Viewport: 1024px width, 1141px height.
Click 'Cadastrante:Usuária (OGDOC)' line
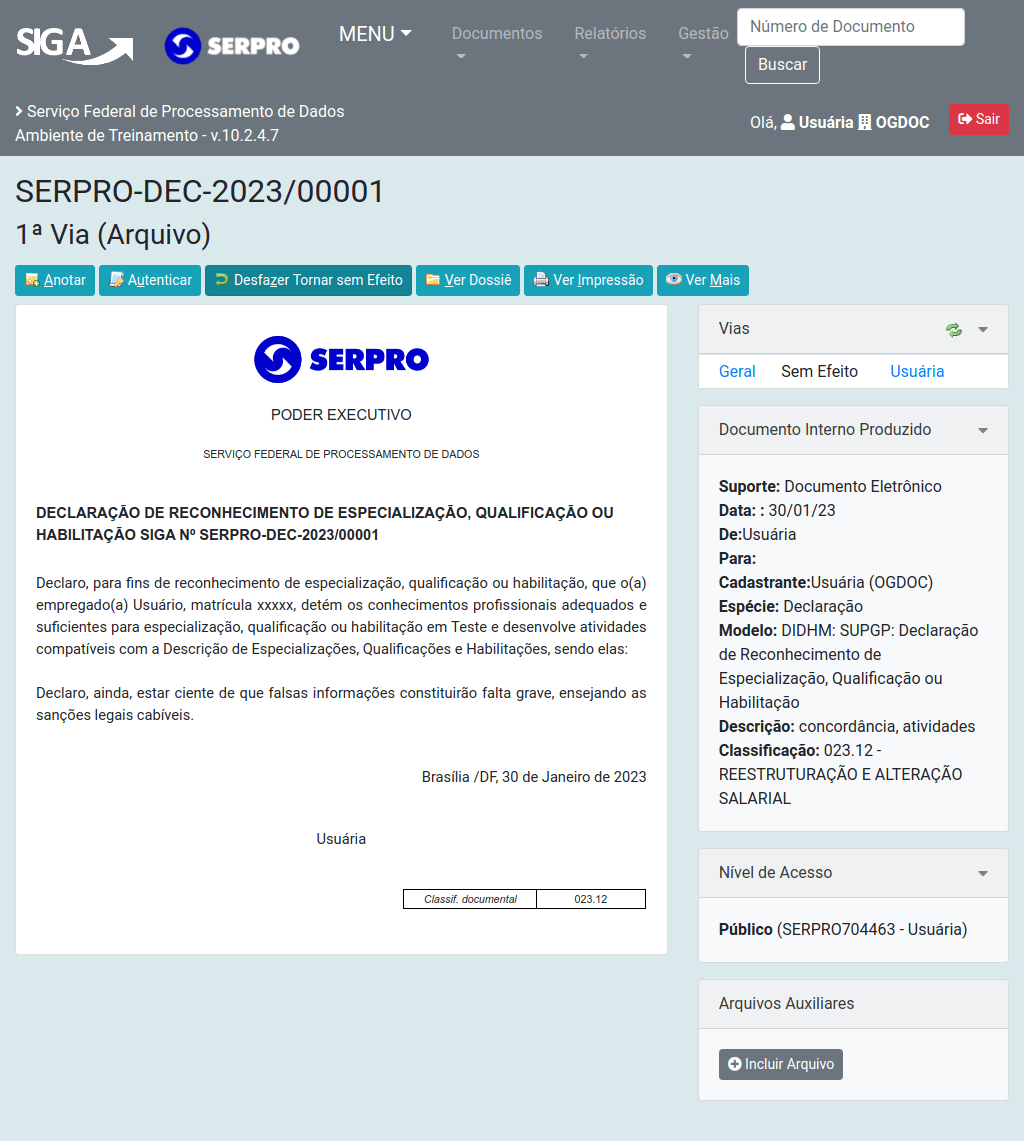click(826, 582)
